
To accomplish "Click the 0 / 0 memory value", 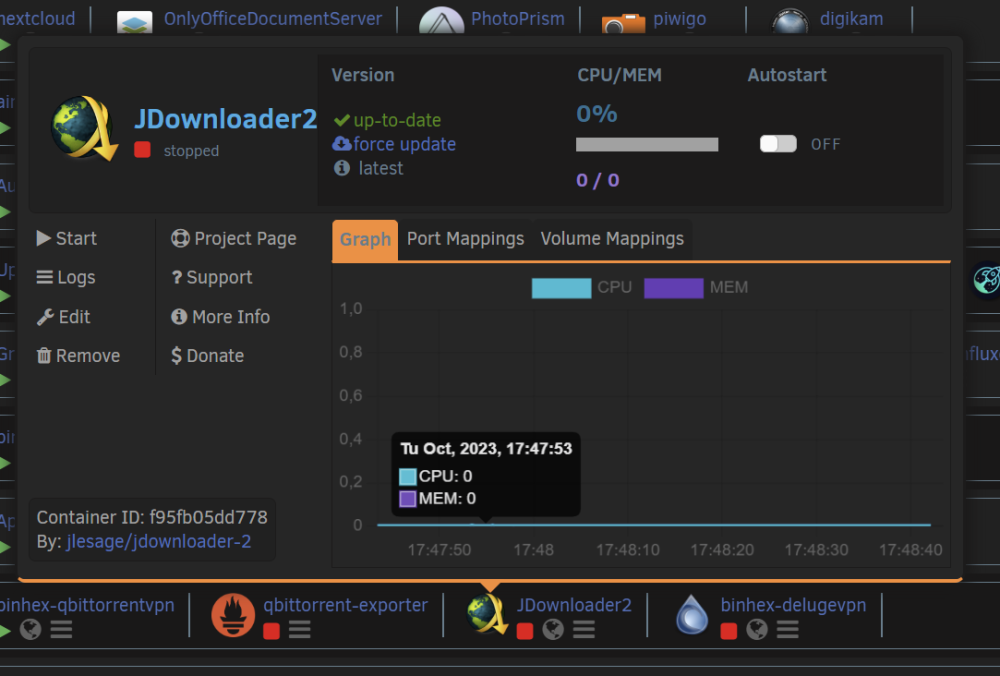I will [x=598, y=180].
